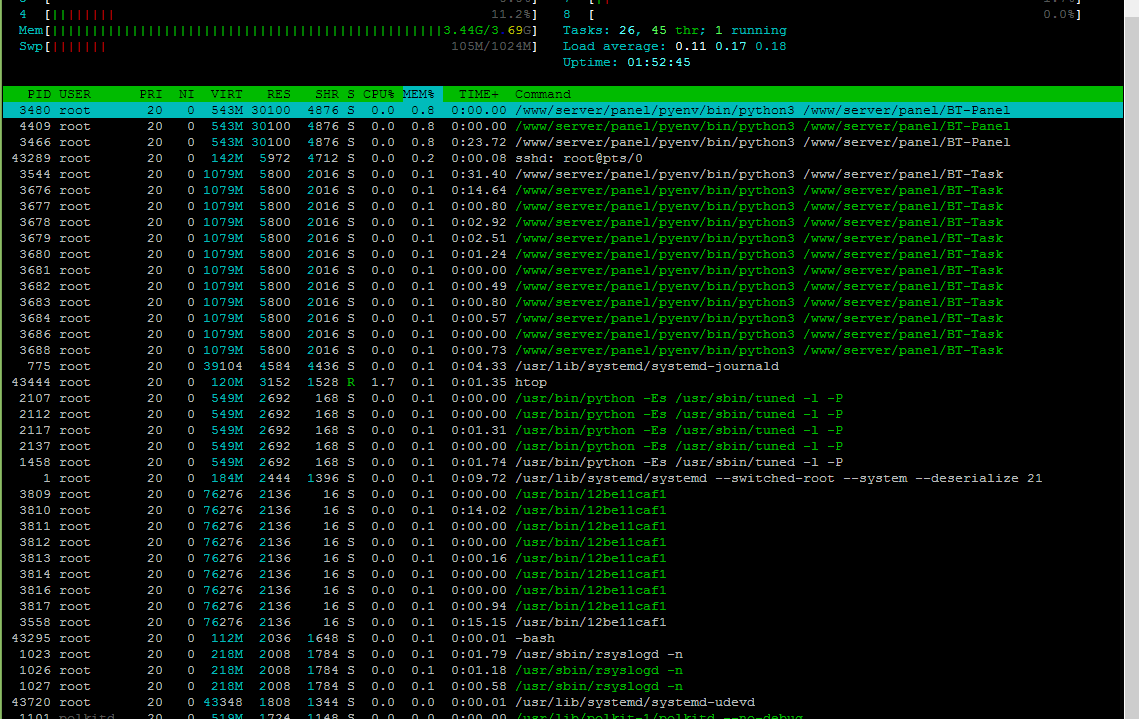Select process 3544 BT-Task row

[x=563, y=174]
